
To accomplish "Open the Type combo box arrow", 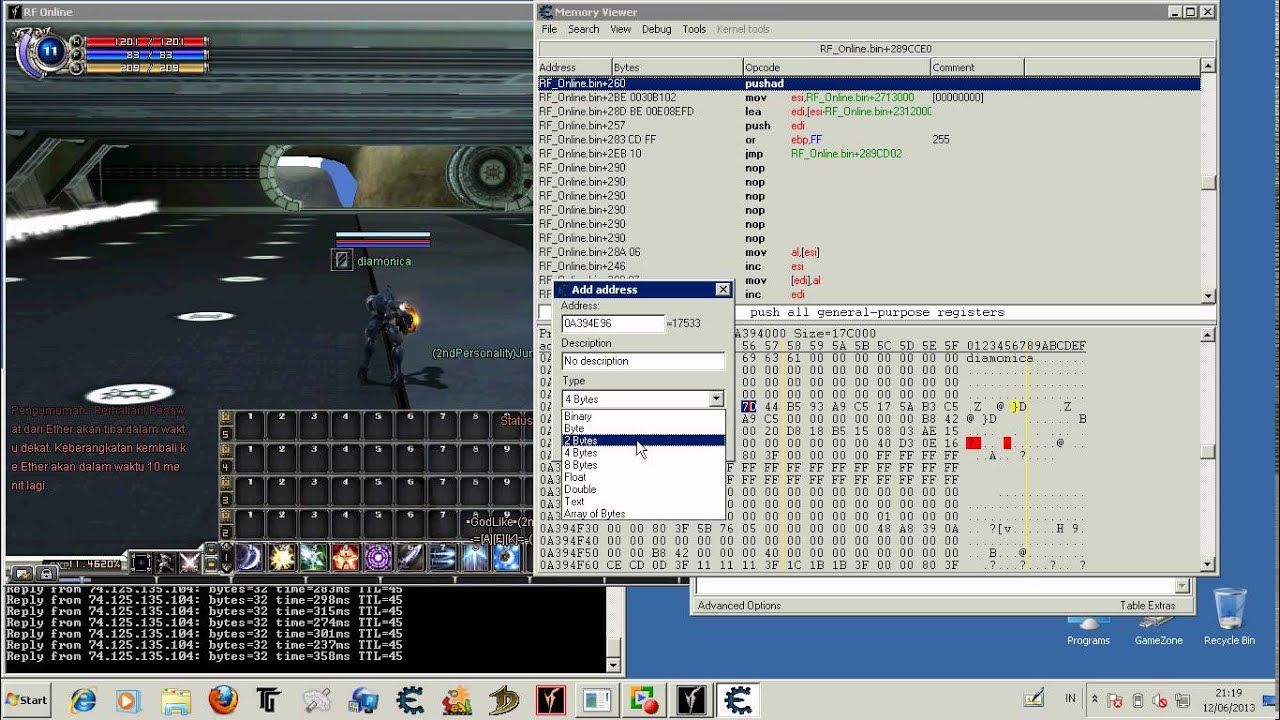I will [x=716, y=399].
